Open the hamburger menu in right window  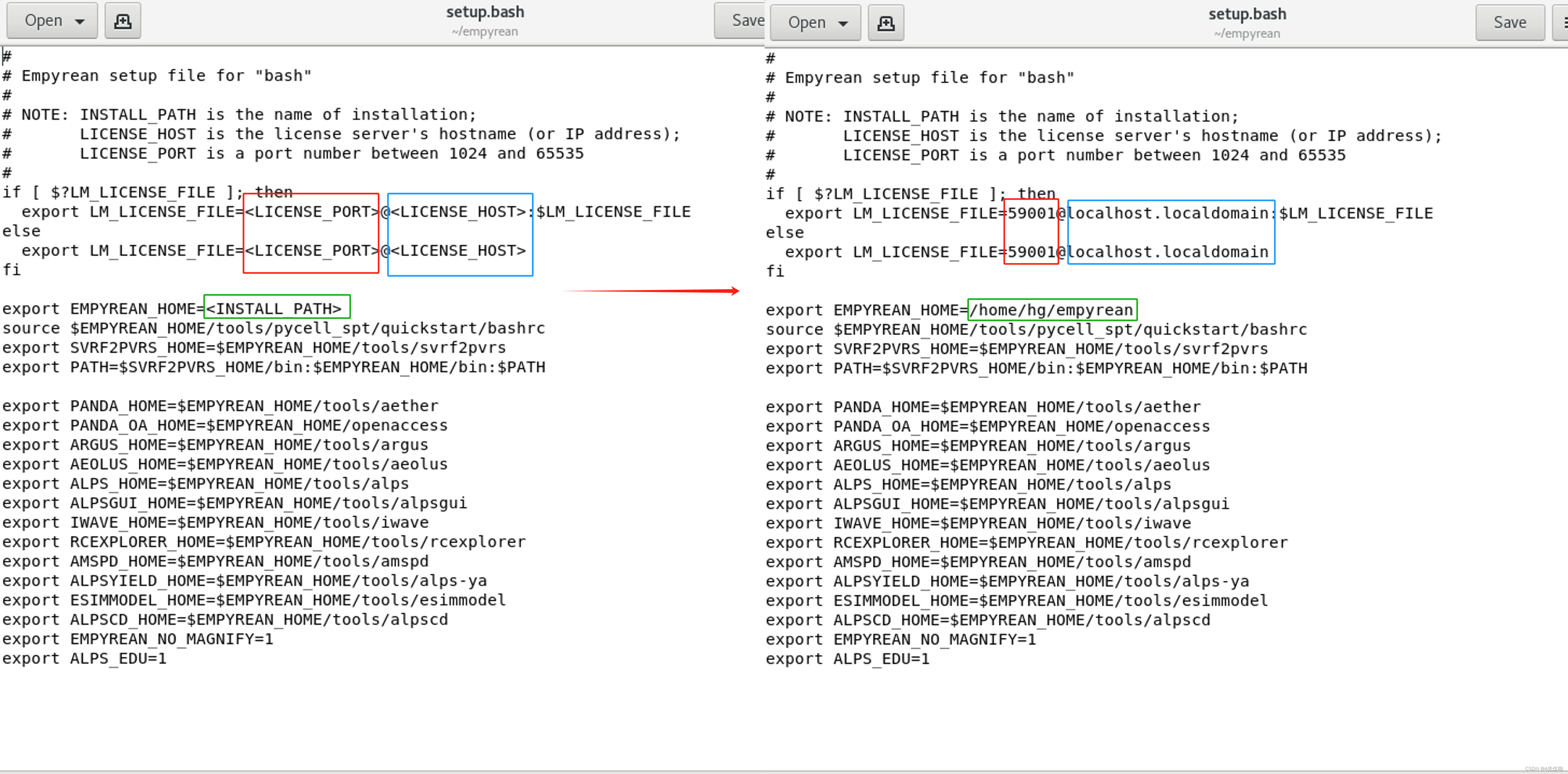1562,23
